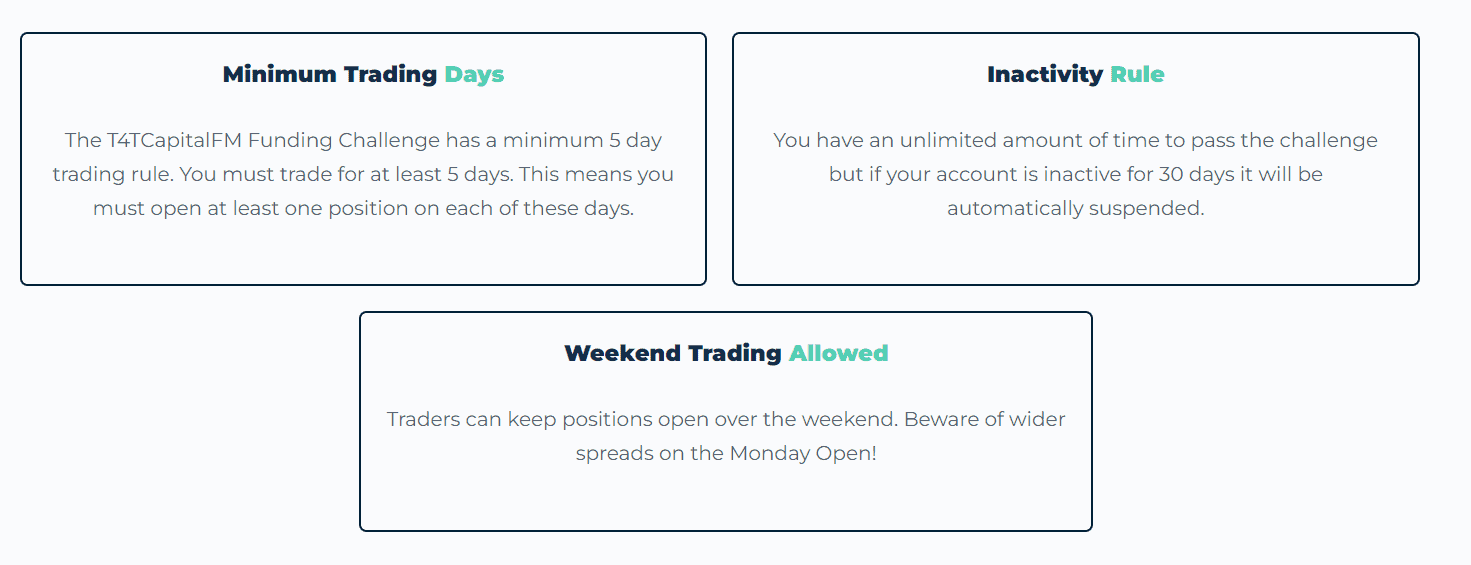Click the green word "Allowed"
Viewport: 1471px width, 565px height.
[x=838, y=353]
